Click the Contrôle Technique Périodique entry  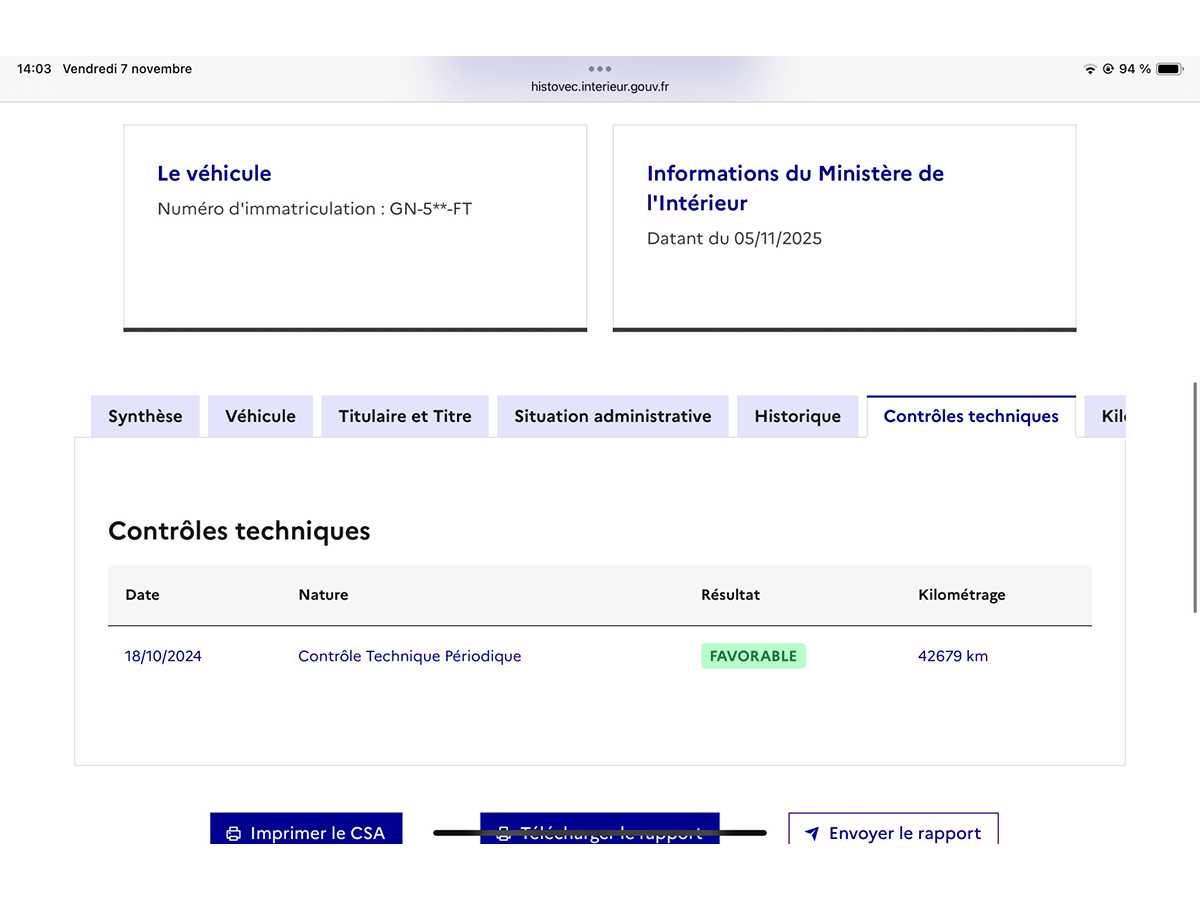pyautogui.click(x=409, y=656)
